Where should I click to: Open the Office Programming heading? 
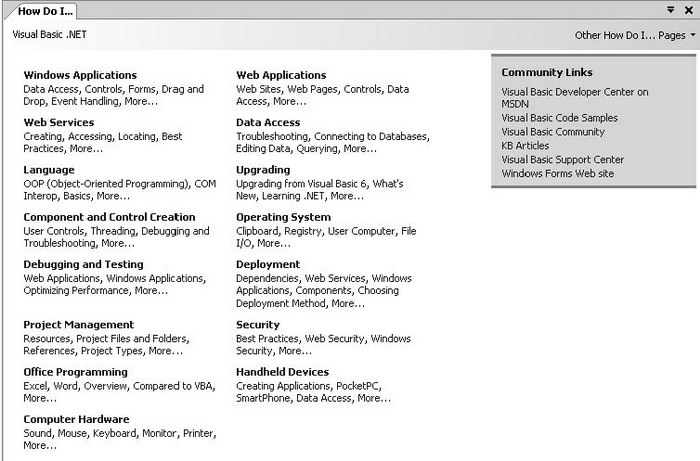[x=75, y=372]
